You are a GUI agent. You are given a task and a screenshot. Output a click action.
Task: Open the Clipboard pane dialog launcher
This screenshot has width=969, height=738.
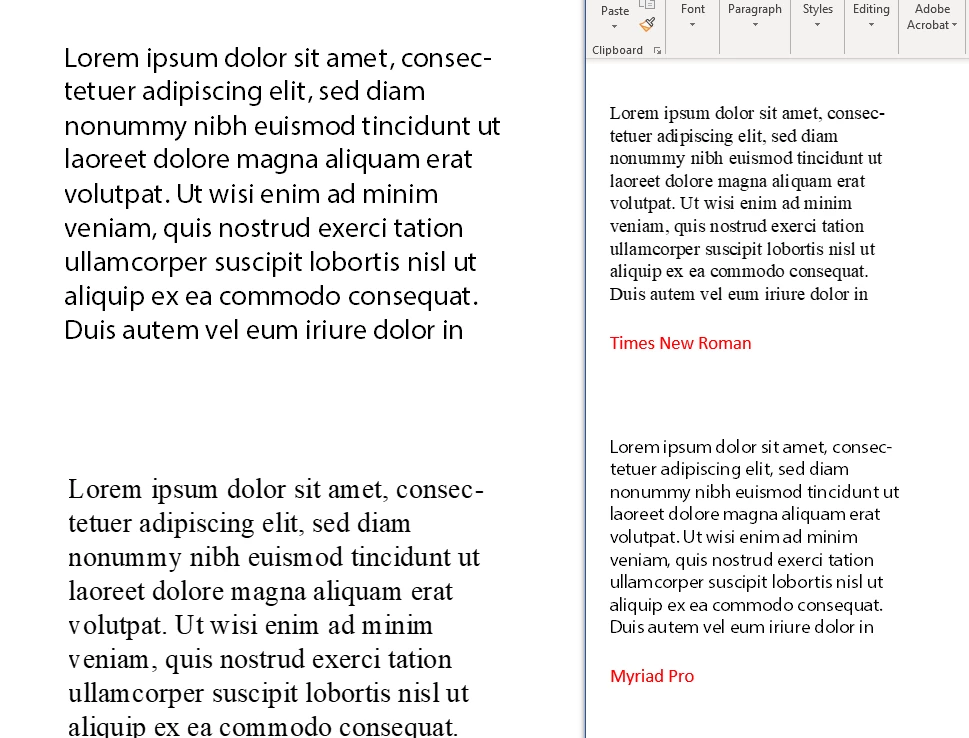[x=657, y=51]
